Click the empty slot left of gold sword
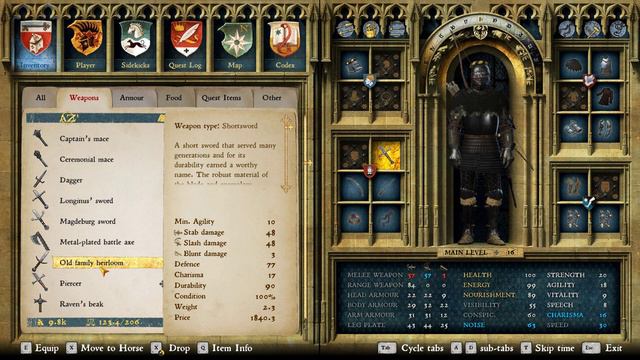Screen dimensions: 640x360 [x=354, y=155]
